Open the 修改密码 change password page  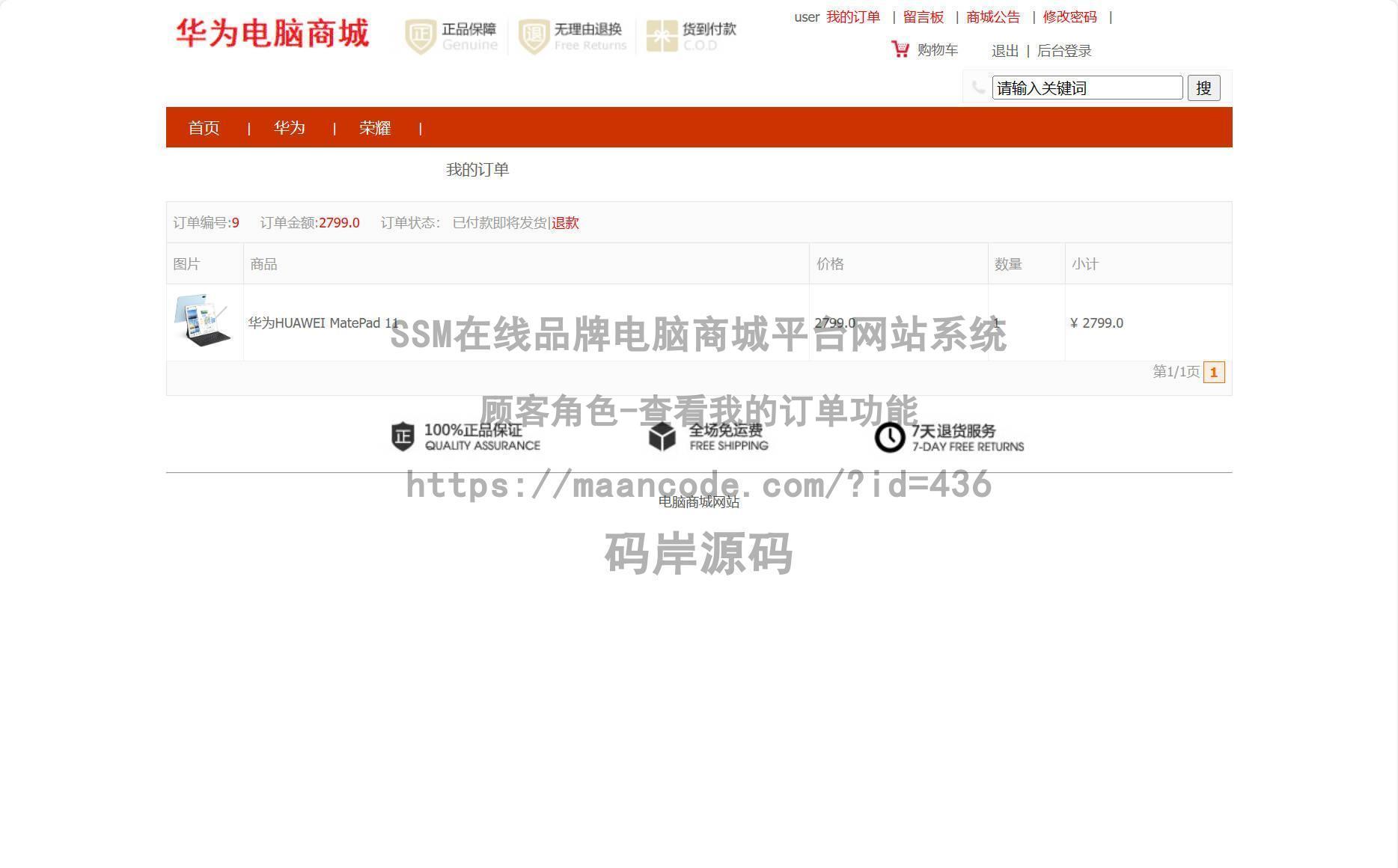click(x=1070, y=17)
